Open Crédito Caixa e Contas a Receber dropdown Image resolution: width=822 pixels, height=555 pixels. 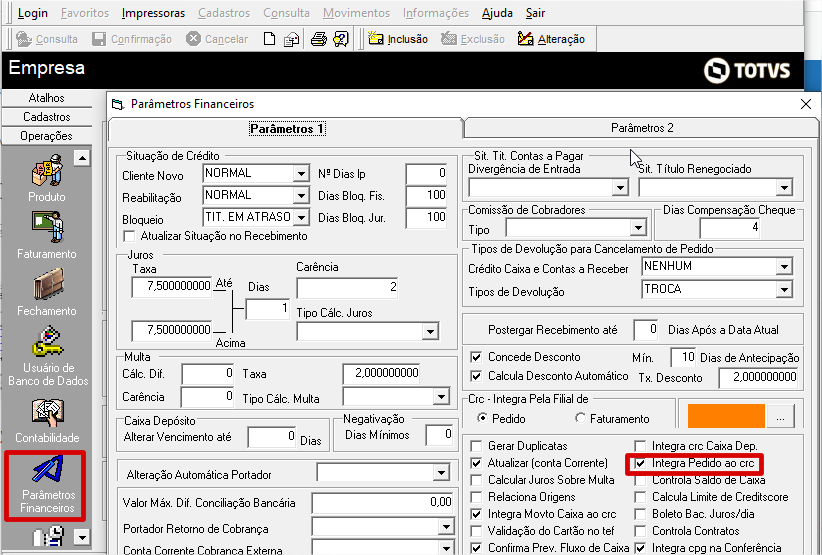click(x=784, y=267)
